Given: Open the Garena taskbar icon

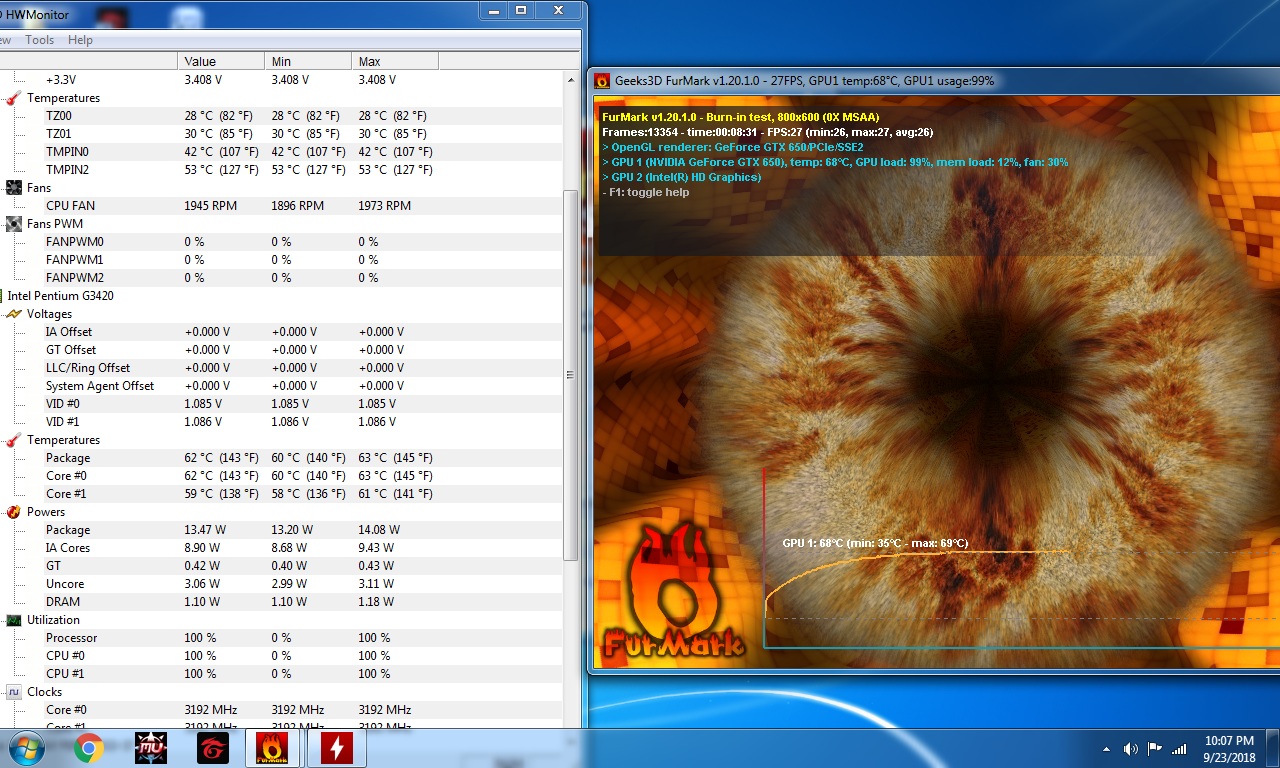Looking at the screenshot, I should [x=213, y=748].
